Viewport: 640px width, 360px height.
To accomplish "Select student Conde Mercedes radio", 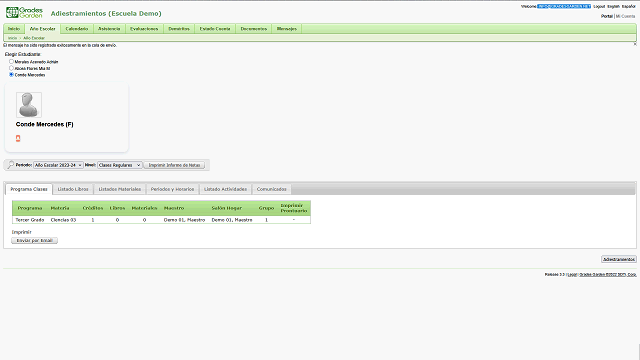I will tap(11, 75).
